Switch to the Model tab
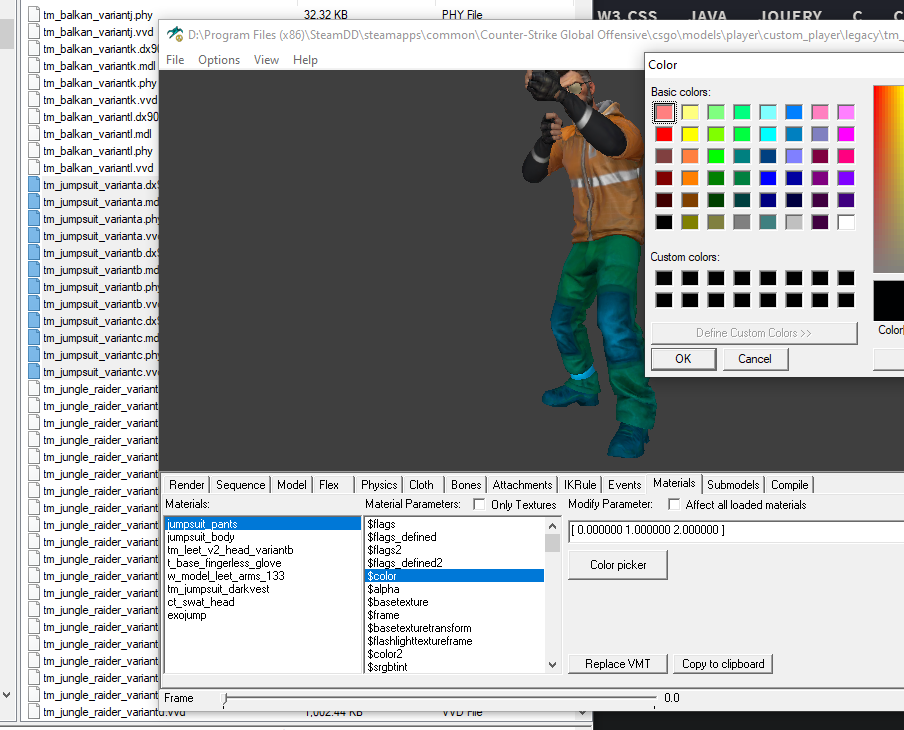 click(x=292, y=485)
